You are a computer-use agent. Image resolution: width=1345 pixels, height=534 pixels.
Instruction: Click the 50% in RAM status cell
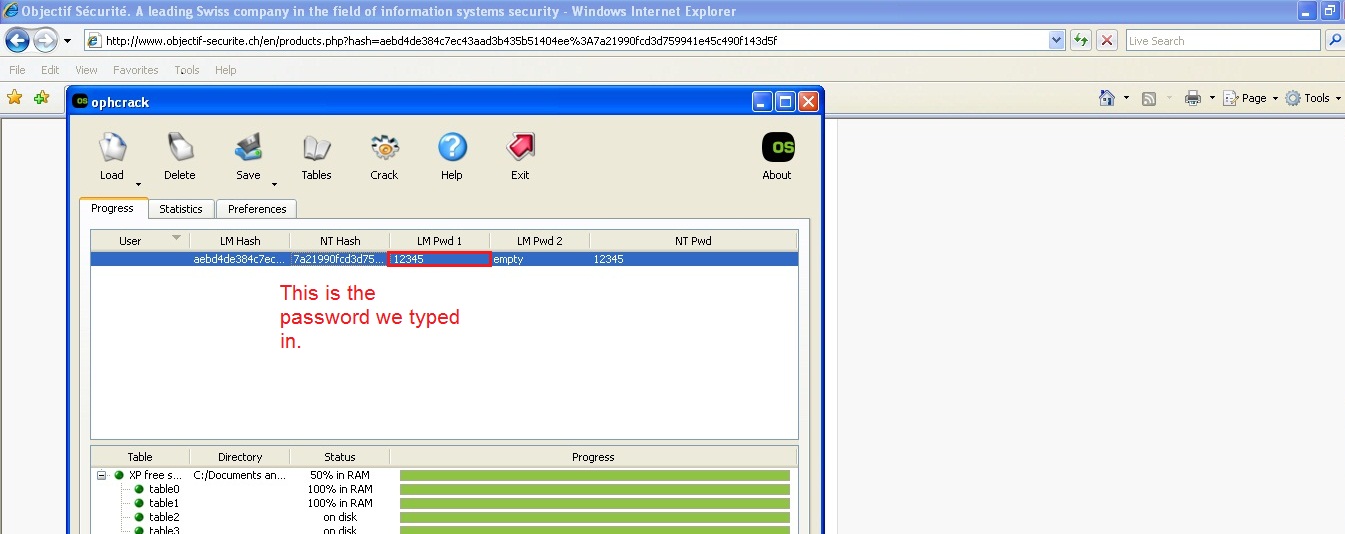(x=340, y=475)
